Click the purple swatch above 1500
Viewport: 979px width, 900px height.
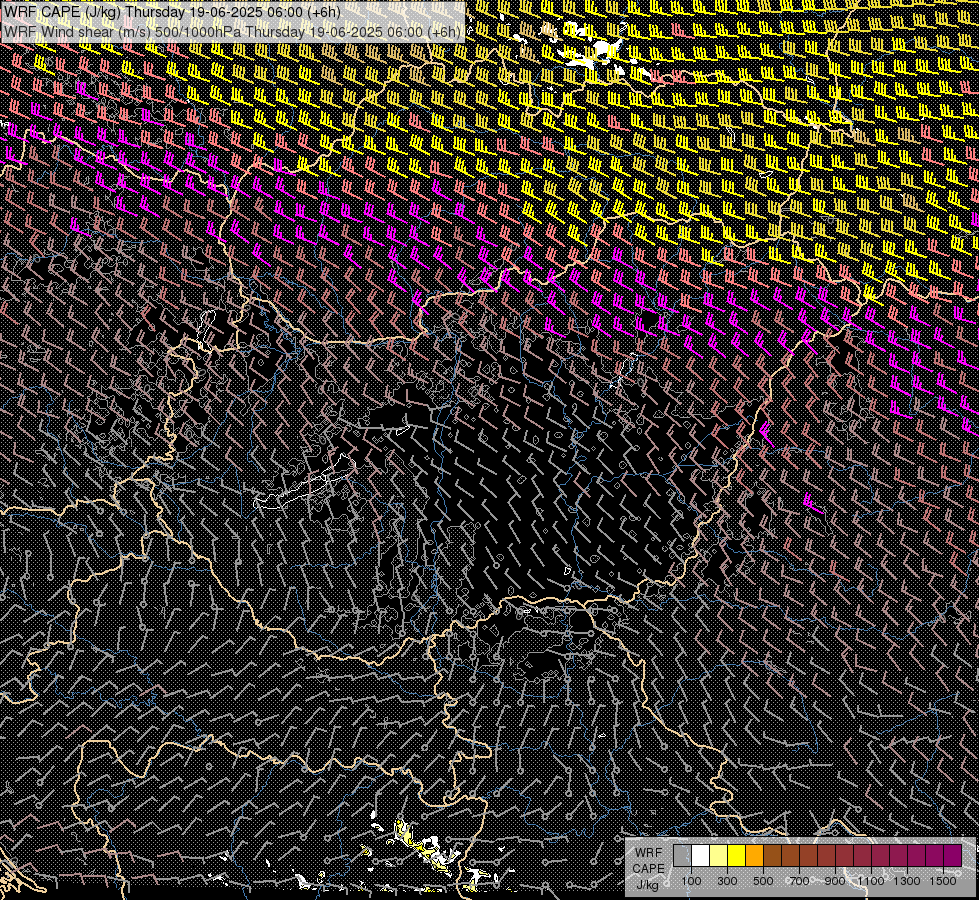953,856
